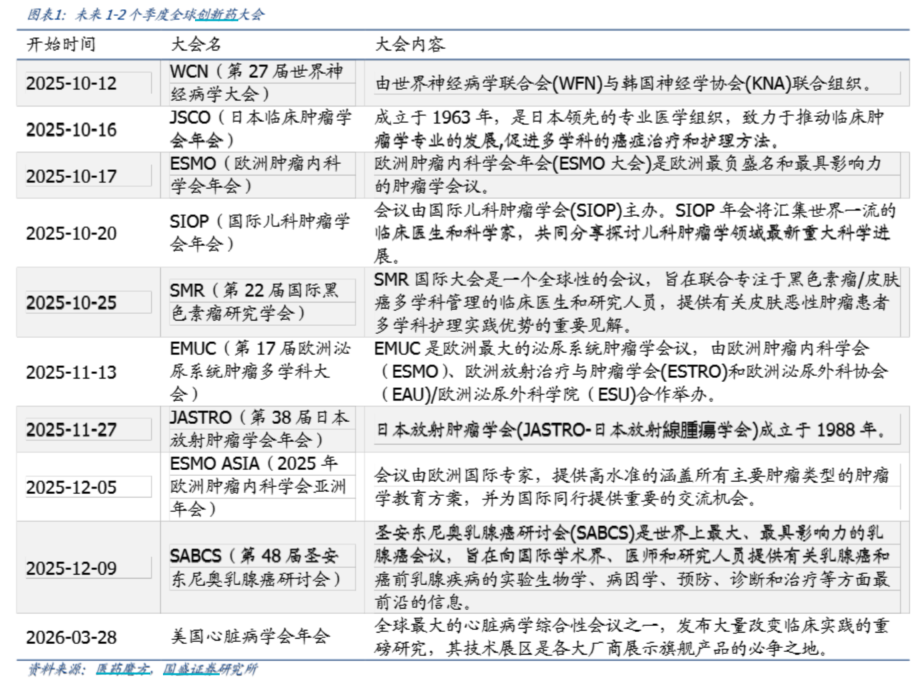
Task: Select conference name JSCO（日本临床肿瘤学会年会）
Action: point(261,129)
